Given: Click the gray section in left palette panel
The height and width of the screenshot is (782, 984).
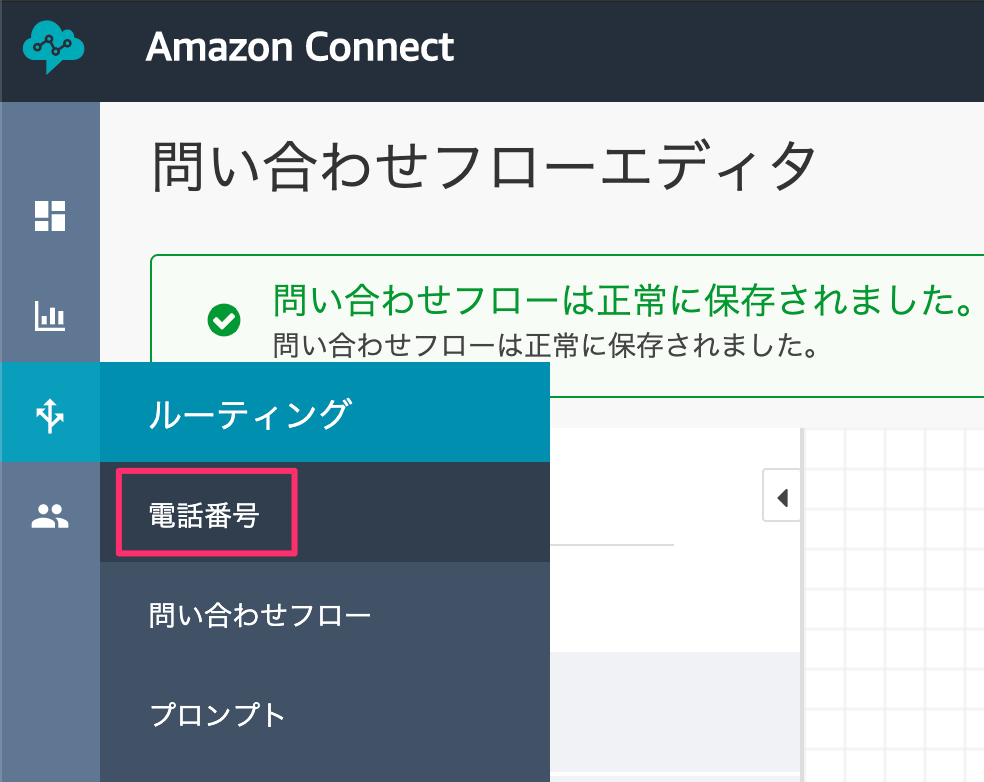Looking at the screenshot, I should (x=675, y=712).
